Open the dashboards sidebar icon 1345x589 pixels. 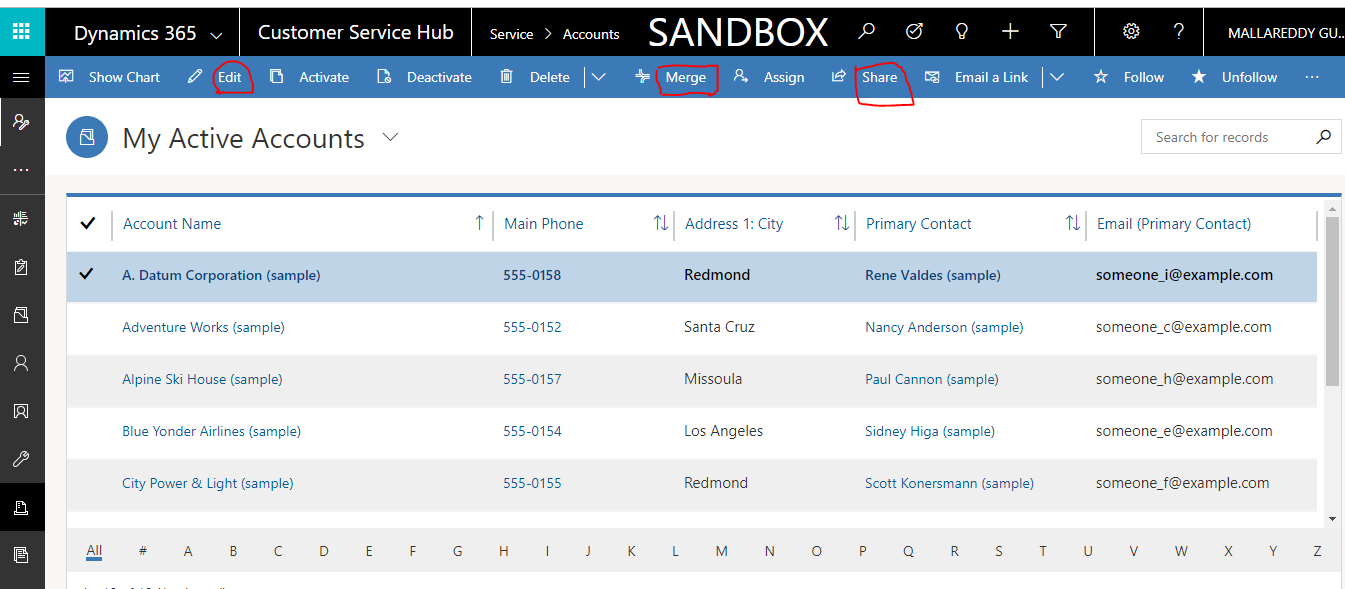[21, 219]
